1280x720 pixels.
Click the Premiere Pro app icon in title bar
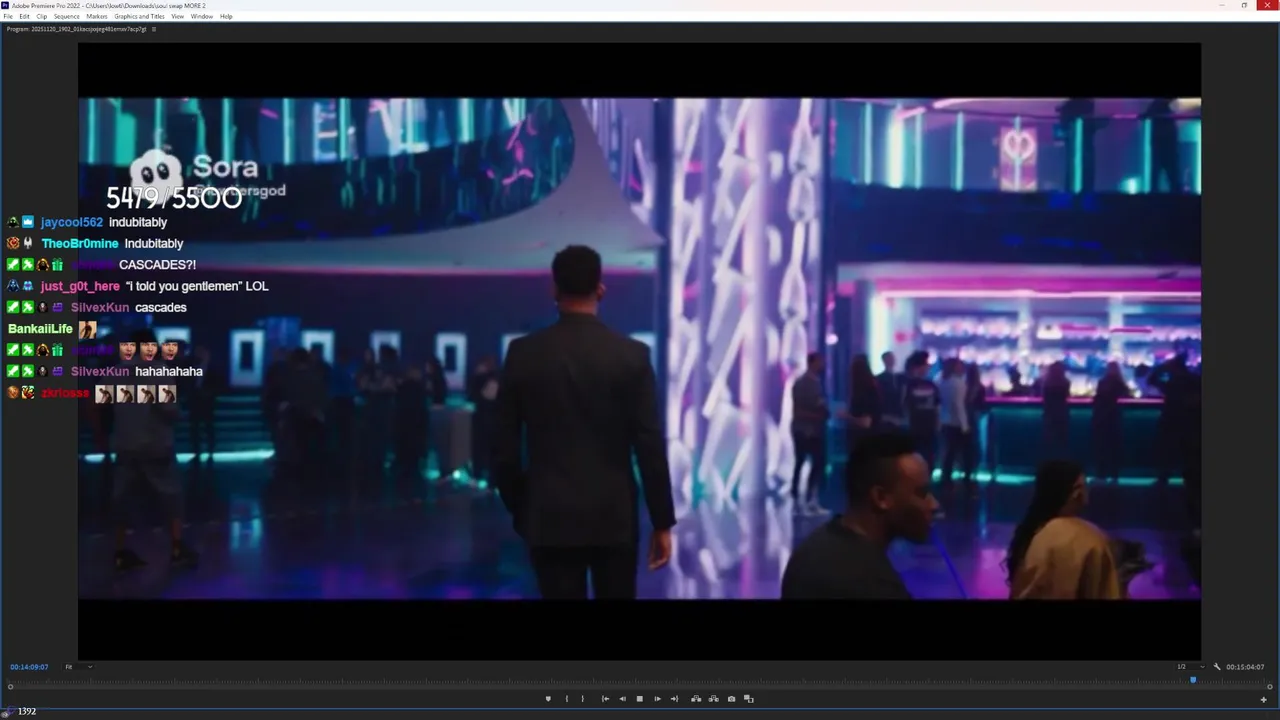[5, 5]
